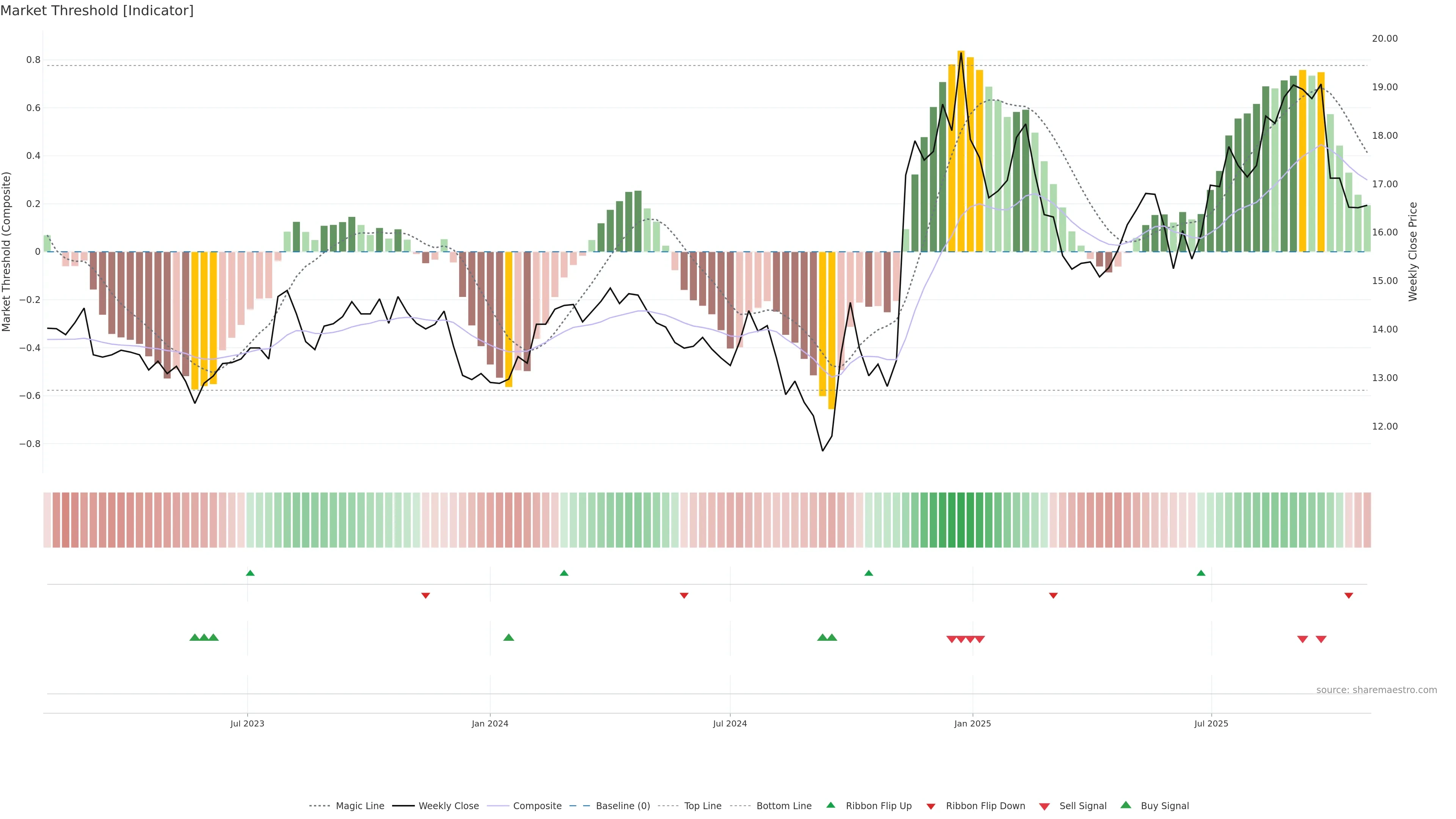1456x819 pixels.
Task: Click the Jan 2025 x-axis label
Action: (x=972, y=723)
